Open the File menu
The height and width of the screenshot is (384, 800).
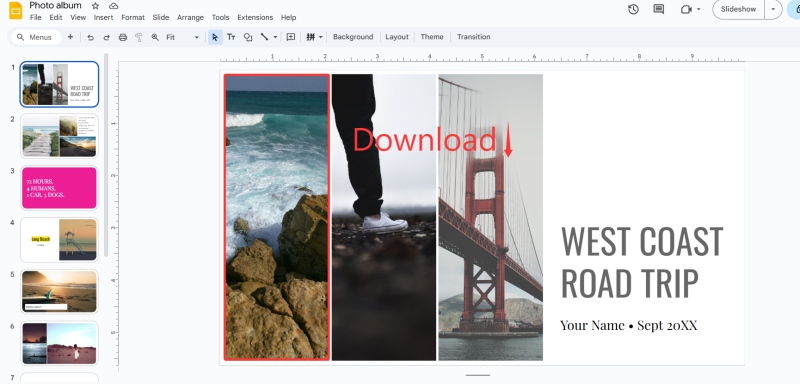click(x=36, y=17)
